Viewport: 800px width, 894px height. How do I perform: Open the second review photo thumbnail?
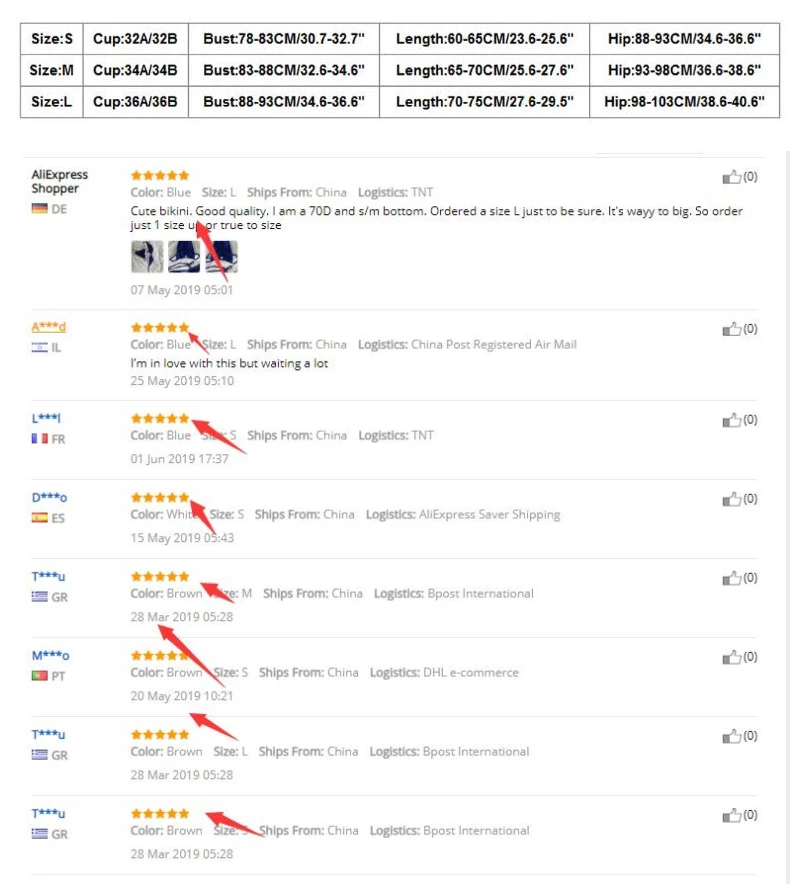pyautogui.click(x=184, y=257)
